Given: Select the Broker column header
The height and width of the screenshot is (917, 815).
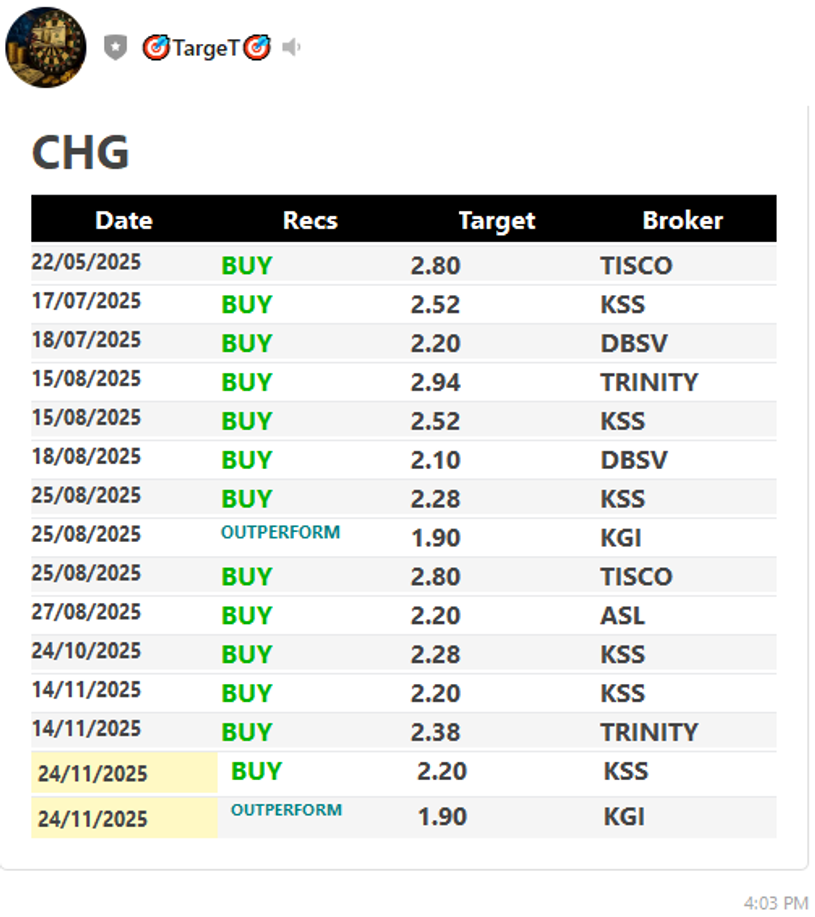Looking at the screenshot, I should point(683,220).
